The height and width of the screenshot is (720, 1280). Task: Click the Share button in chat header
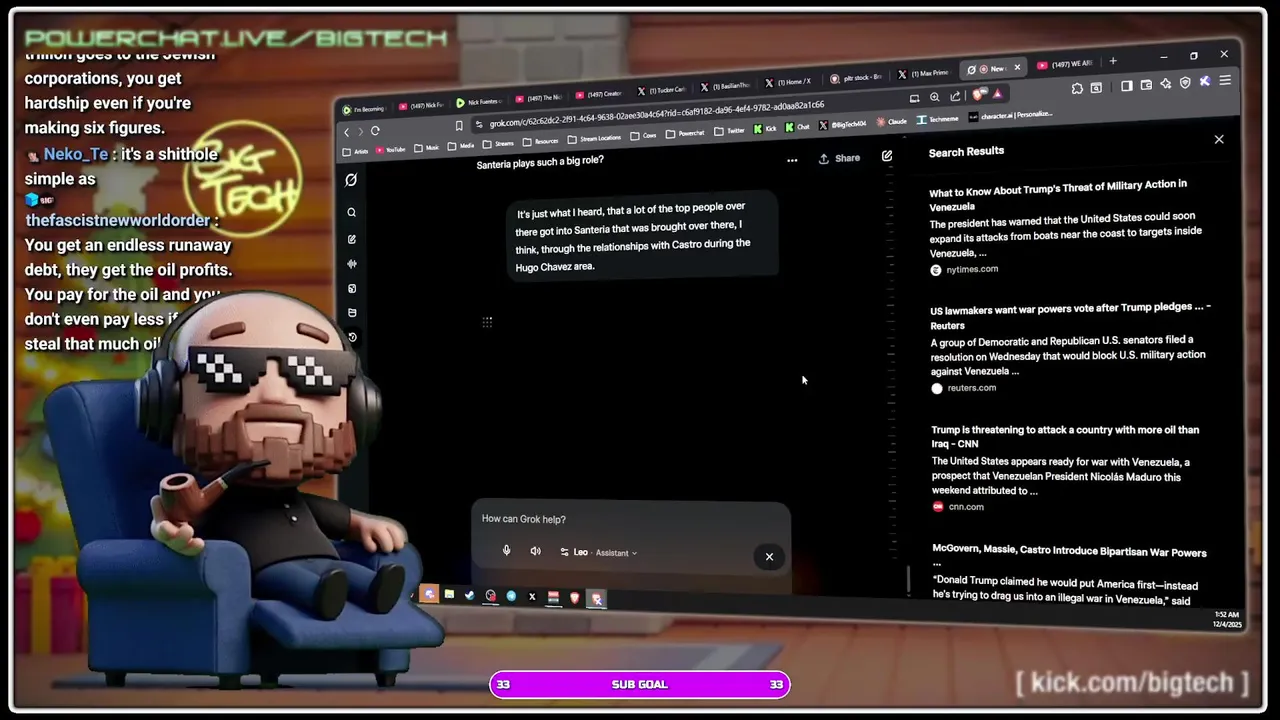coord(840,158)
